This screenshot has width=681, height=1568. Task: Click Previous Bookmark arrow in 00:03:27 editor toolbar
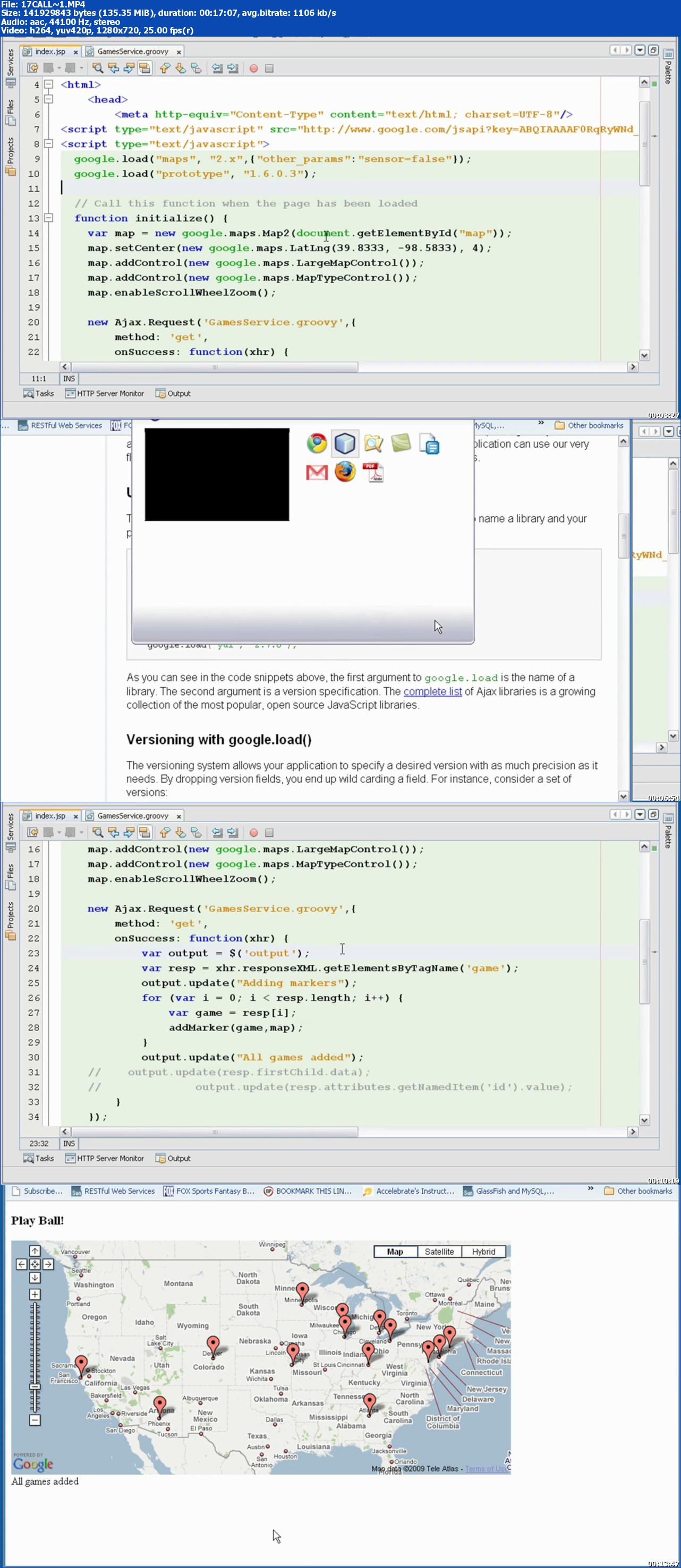tap(165, 68)
